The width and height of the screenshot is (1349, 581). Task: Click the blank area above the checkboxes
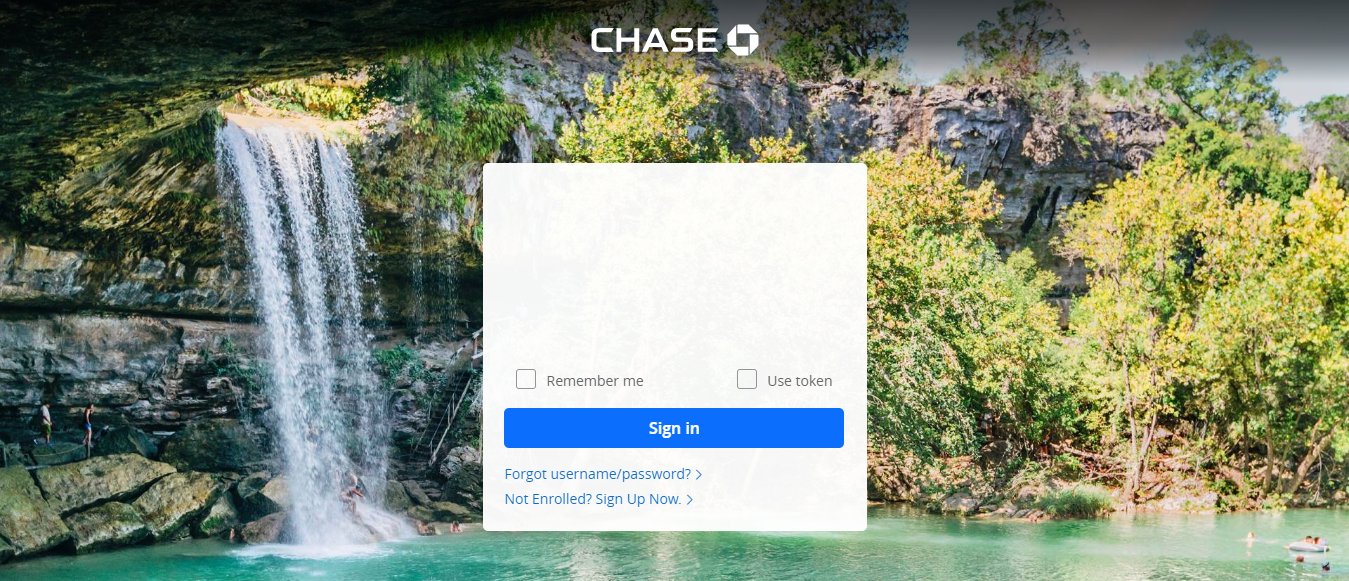674,265
